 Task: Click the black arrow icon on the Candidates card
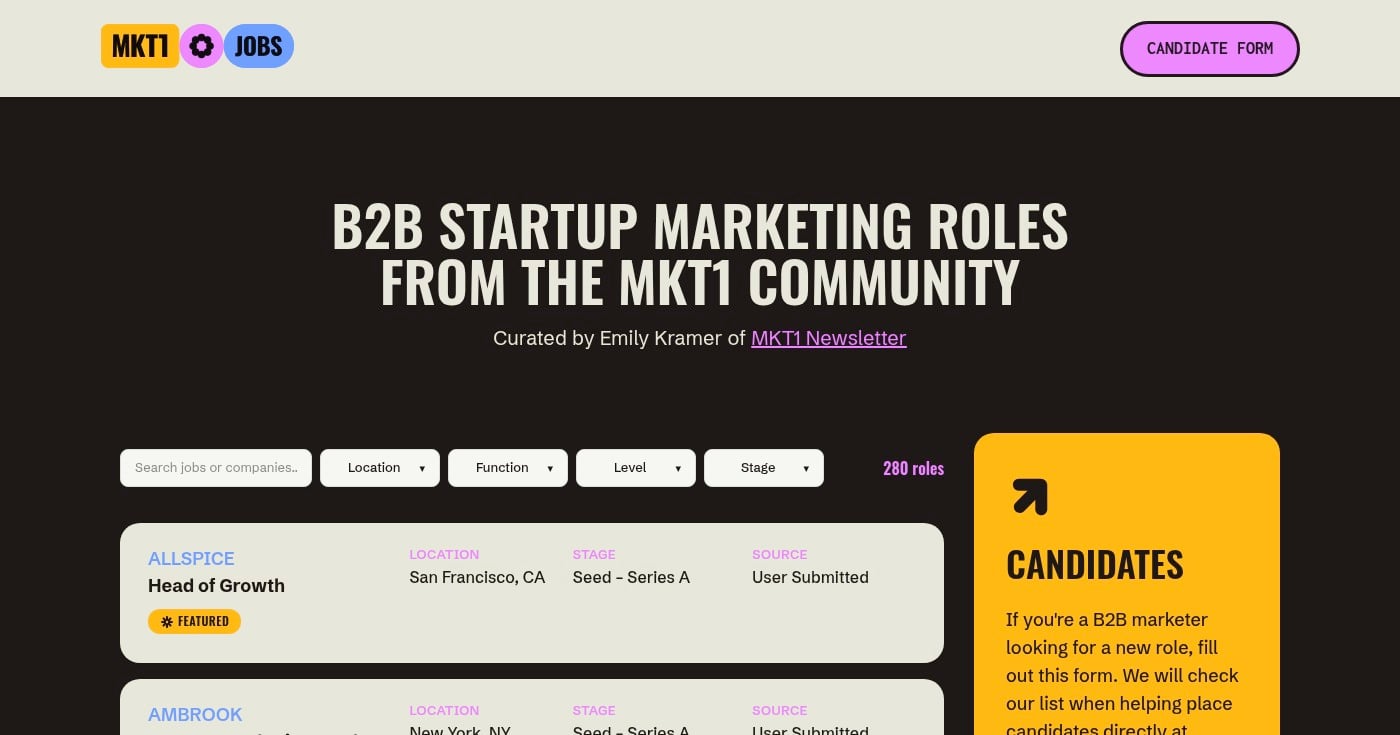click(x=1028, y=496)
